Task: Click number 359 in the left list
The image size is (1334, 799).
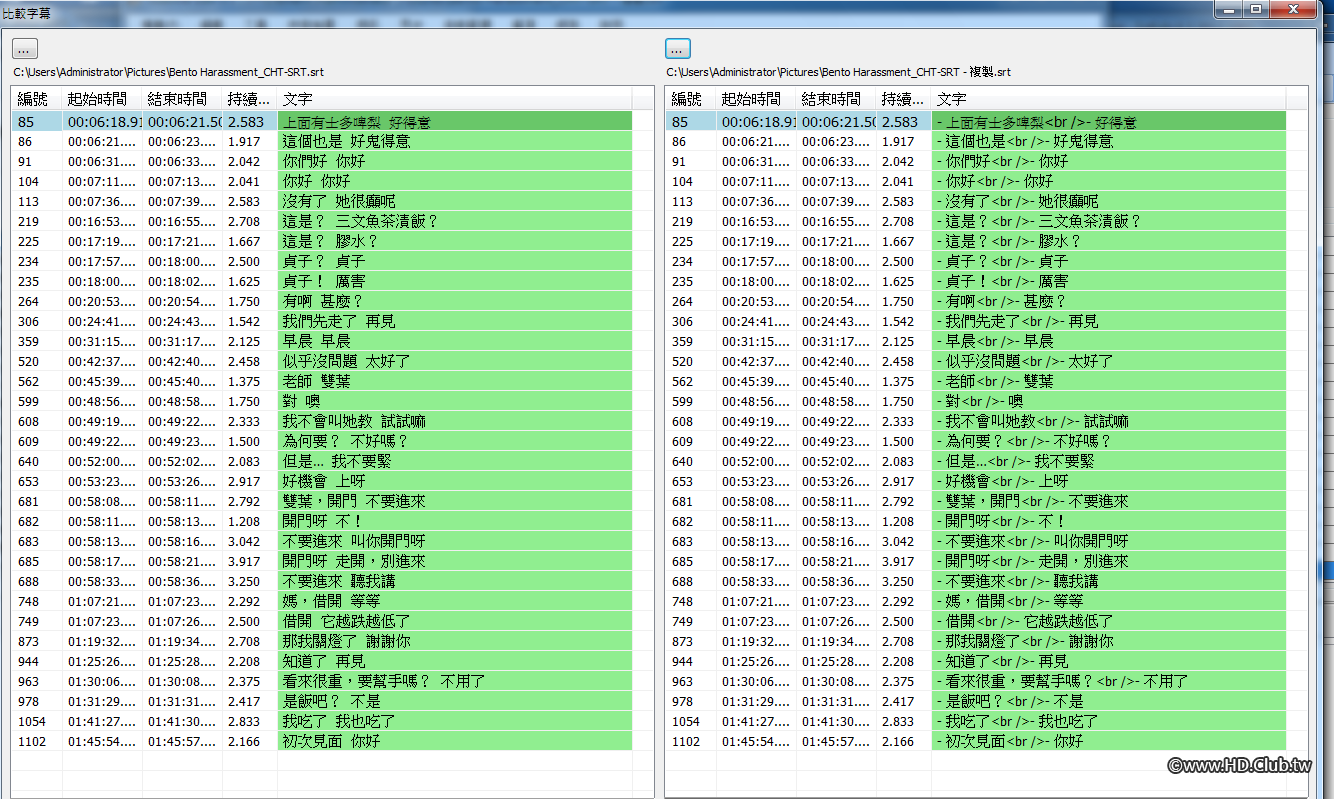Action: pos(28,341)
